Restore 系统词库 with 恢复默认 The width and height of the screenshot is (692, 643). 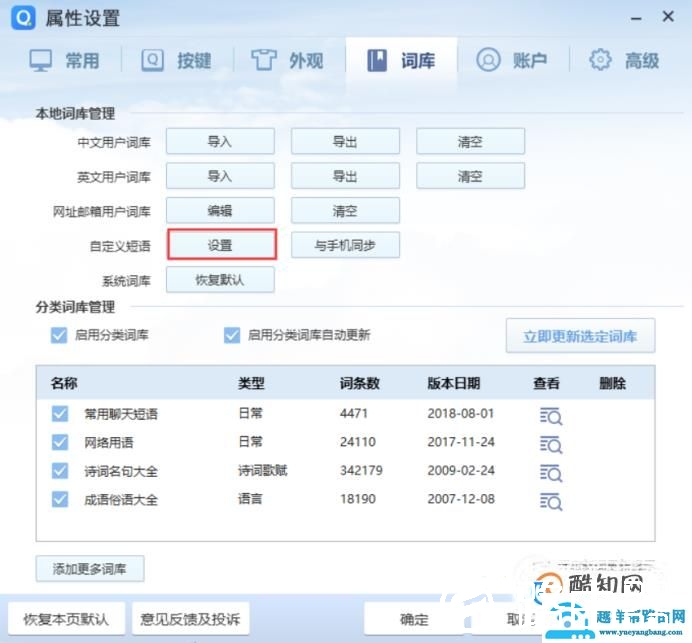[220, 279]
